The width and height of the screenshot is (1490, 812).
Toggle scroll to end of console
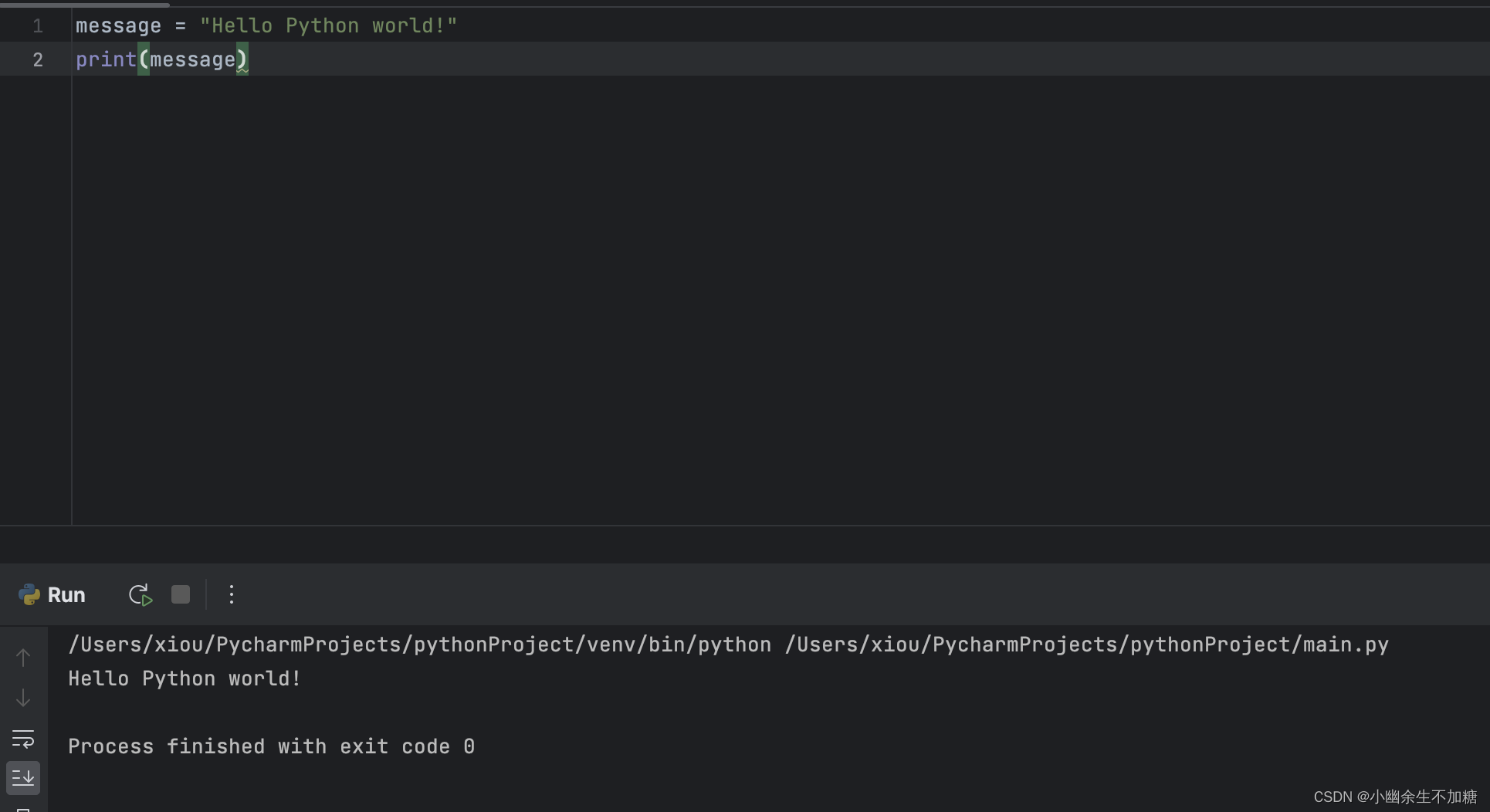coord(23,778)
